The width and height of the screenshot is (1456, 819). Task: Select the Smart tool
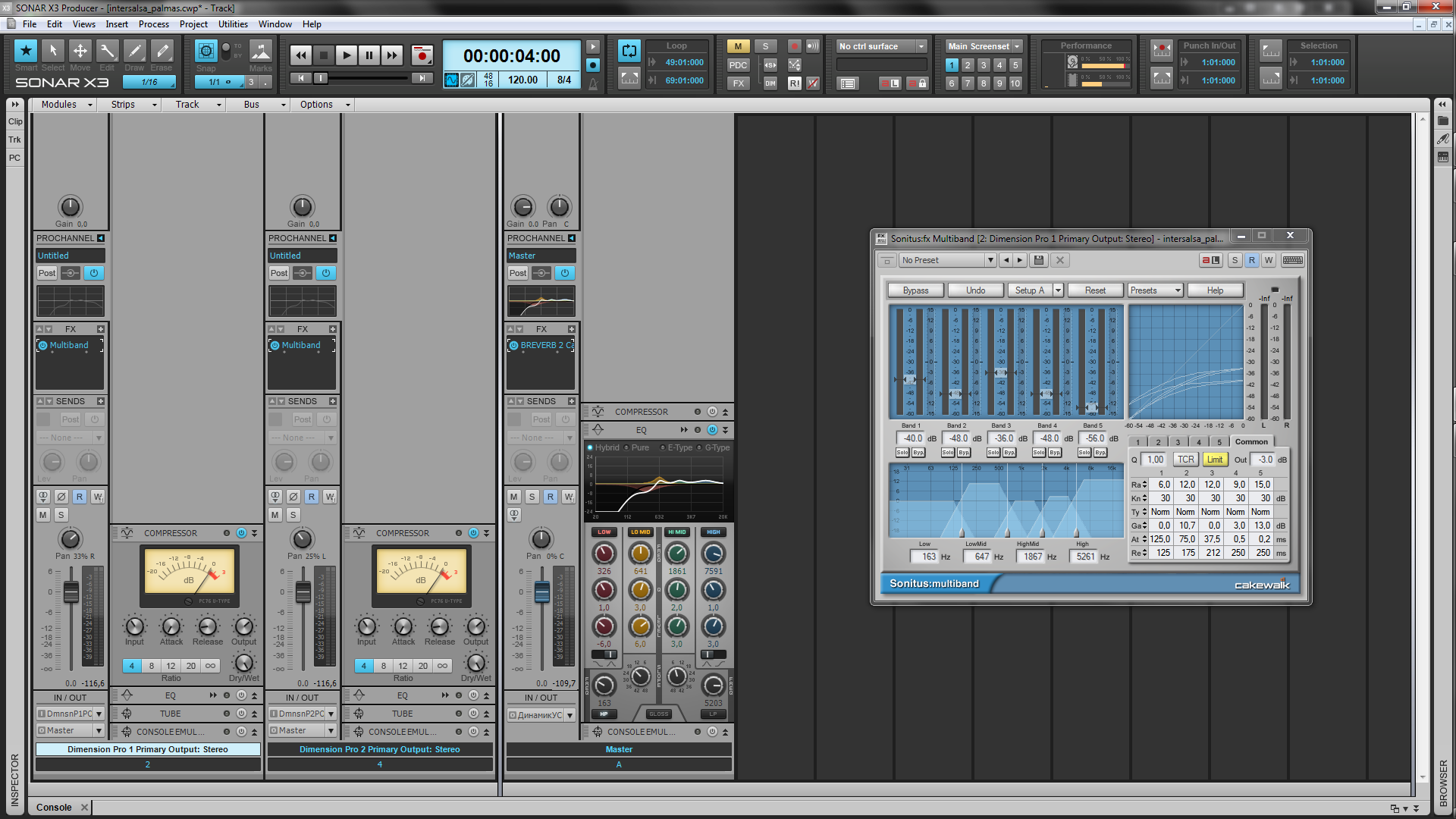click(x=26, y=52)
